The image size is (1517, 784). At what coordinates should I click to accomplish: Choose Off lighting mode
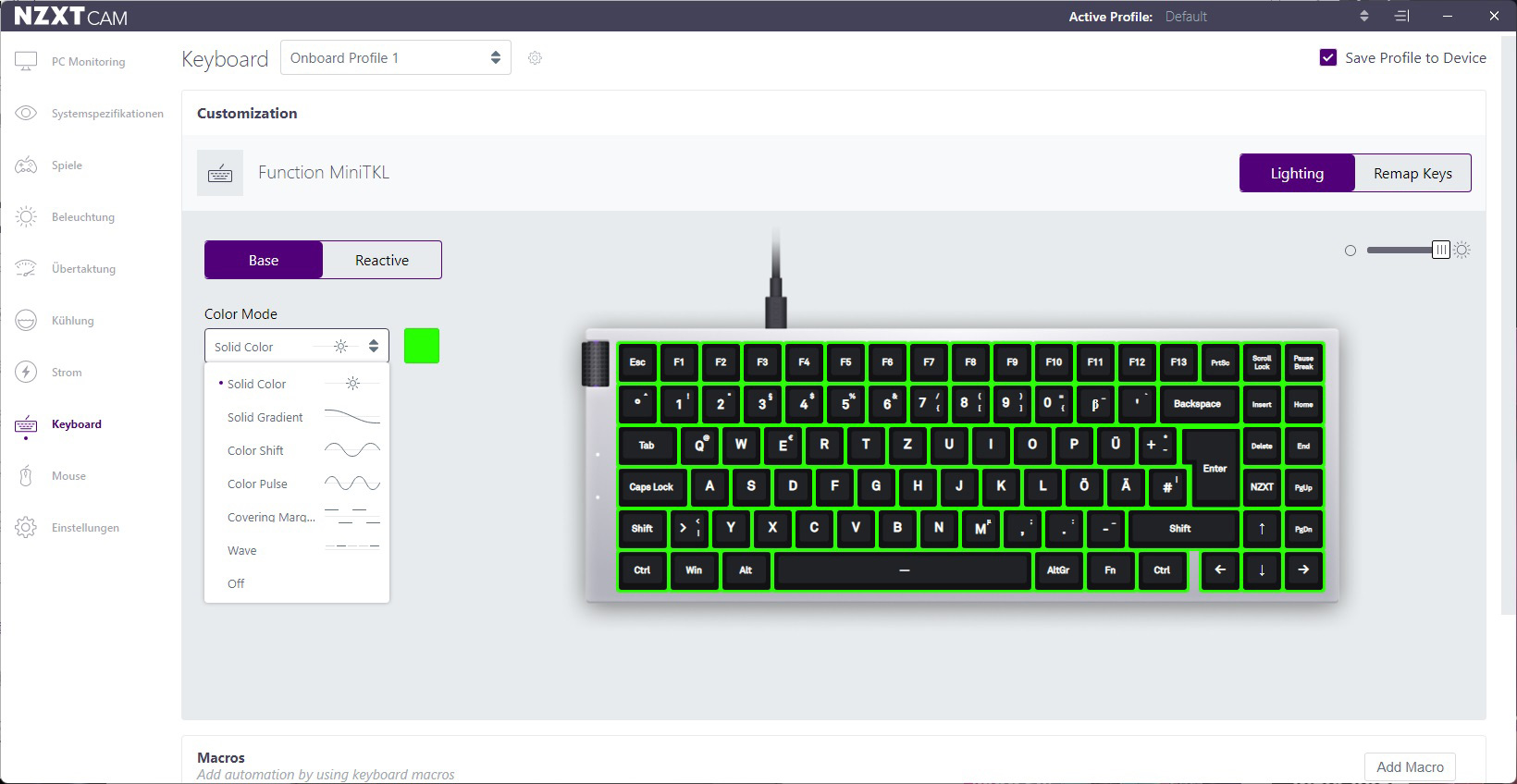coord(297,583)
